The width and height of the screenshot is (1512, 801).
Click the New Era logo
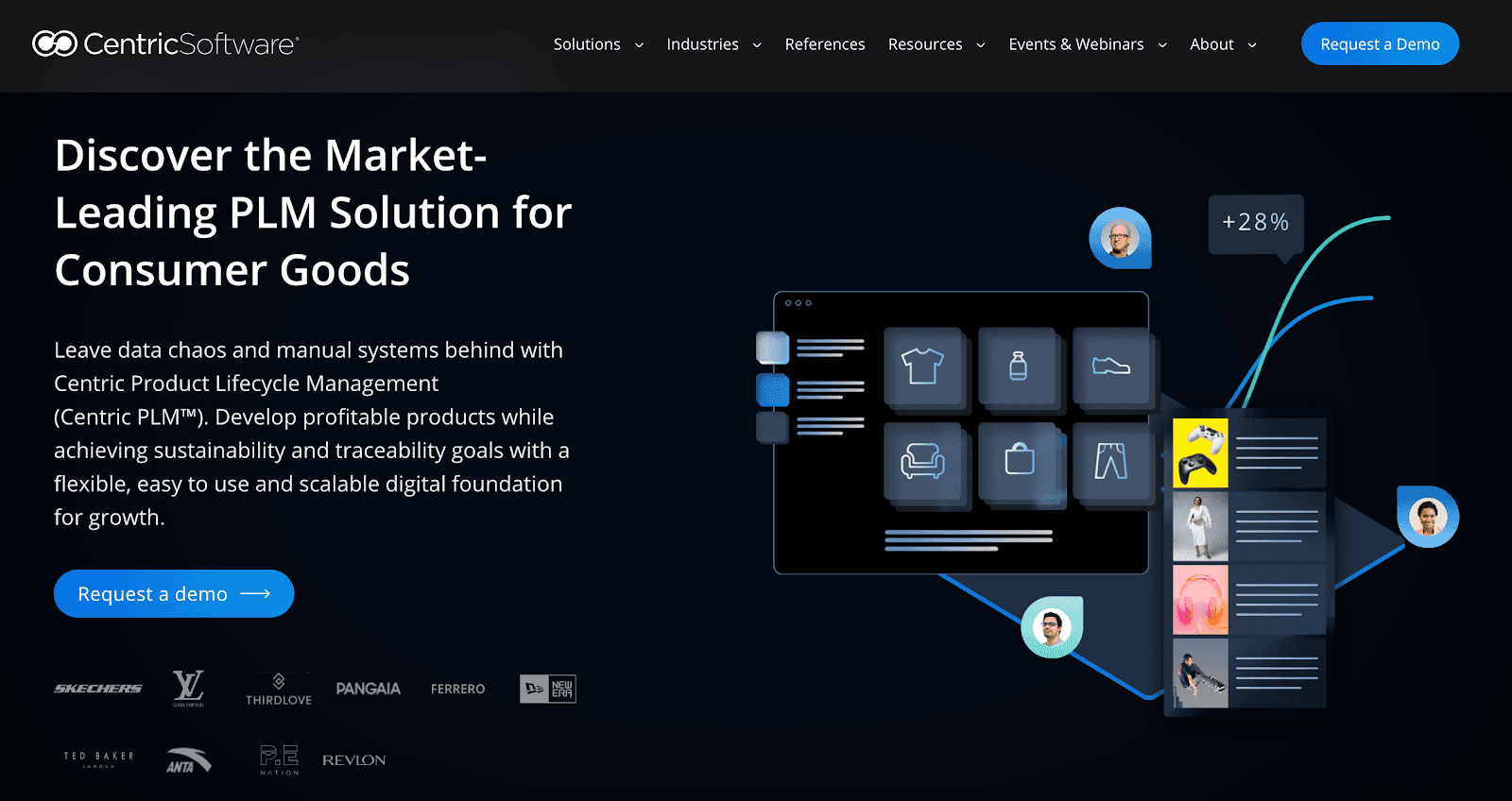tap(548, 689)
